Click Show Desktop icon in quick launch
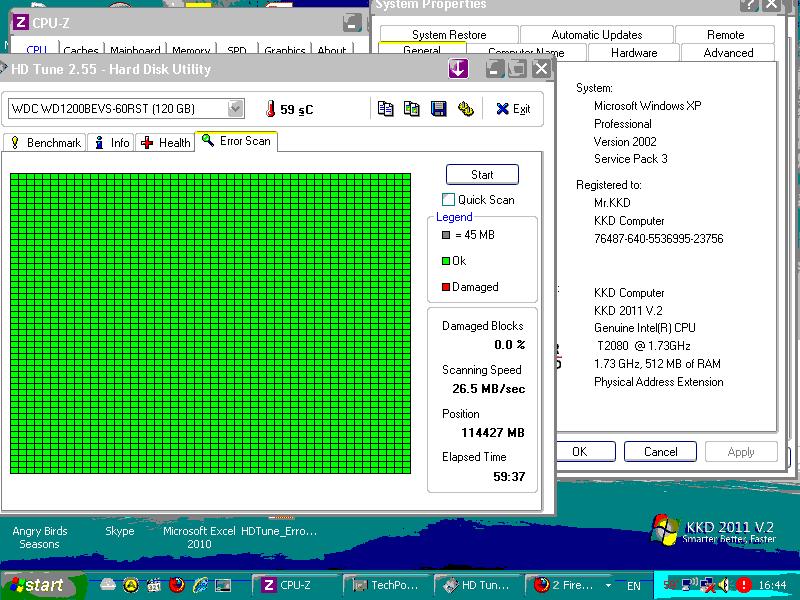The image size is (800, 600). click(x=222, y=585)
